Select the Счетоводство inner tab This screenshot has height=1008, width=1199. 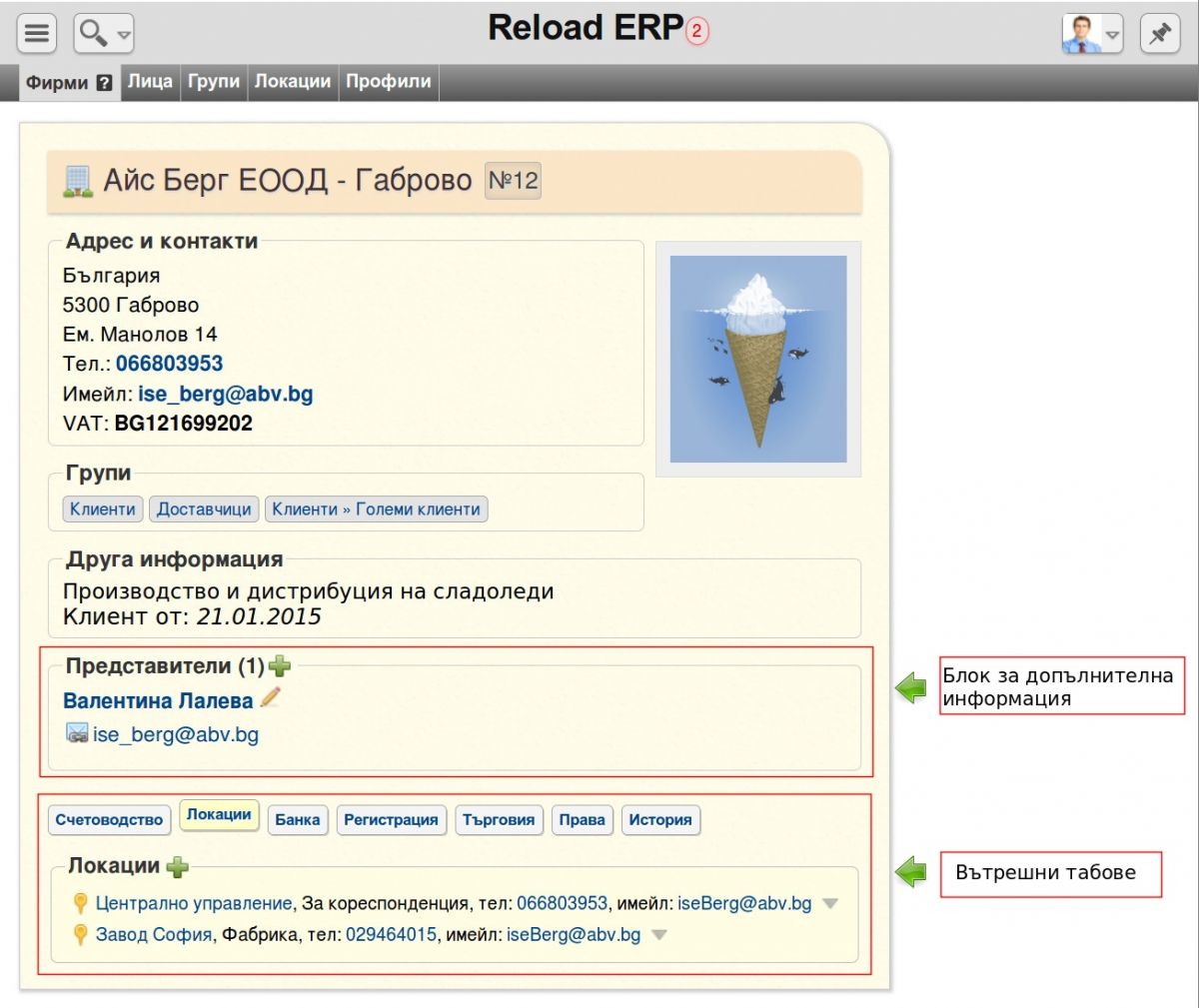(x=109, y=820)
